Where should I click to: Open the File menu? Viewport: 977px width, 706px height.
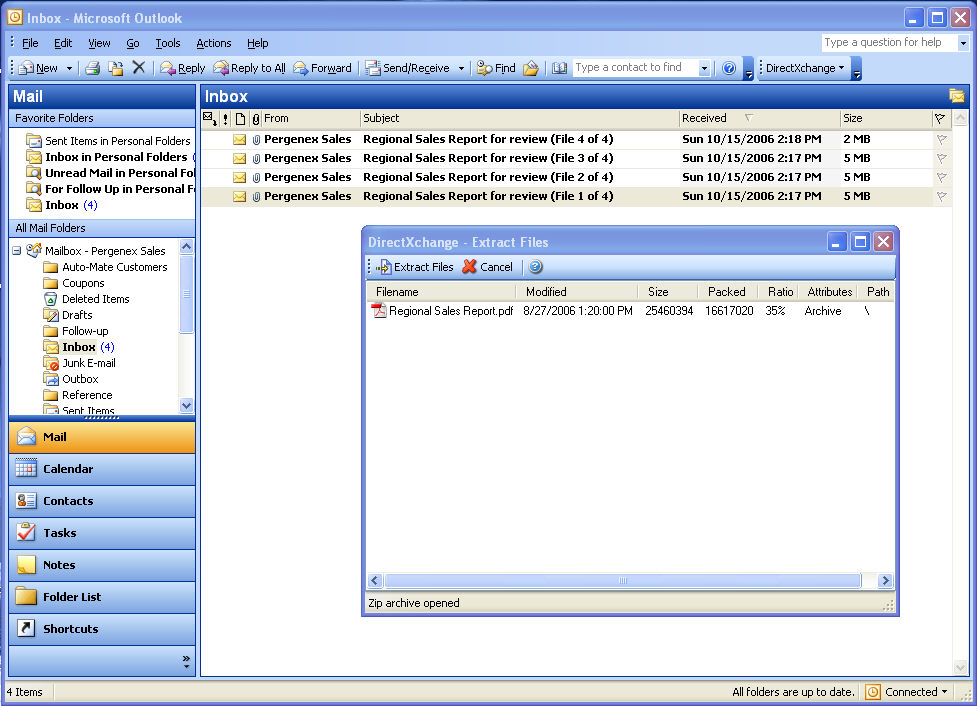point(30,43)
